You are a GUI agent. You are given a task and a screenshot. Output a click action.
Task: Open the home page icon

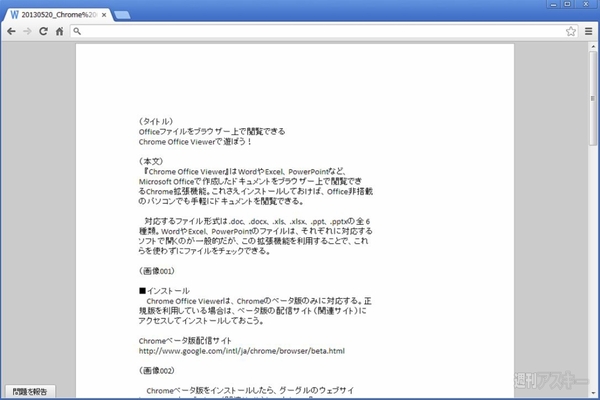pyautogui.click(x=59, y=31)
